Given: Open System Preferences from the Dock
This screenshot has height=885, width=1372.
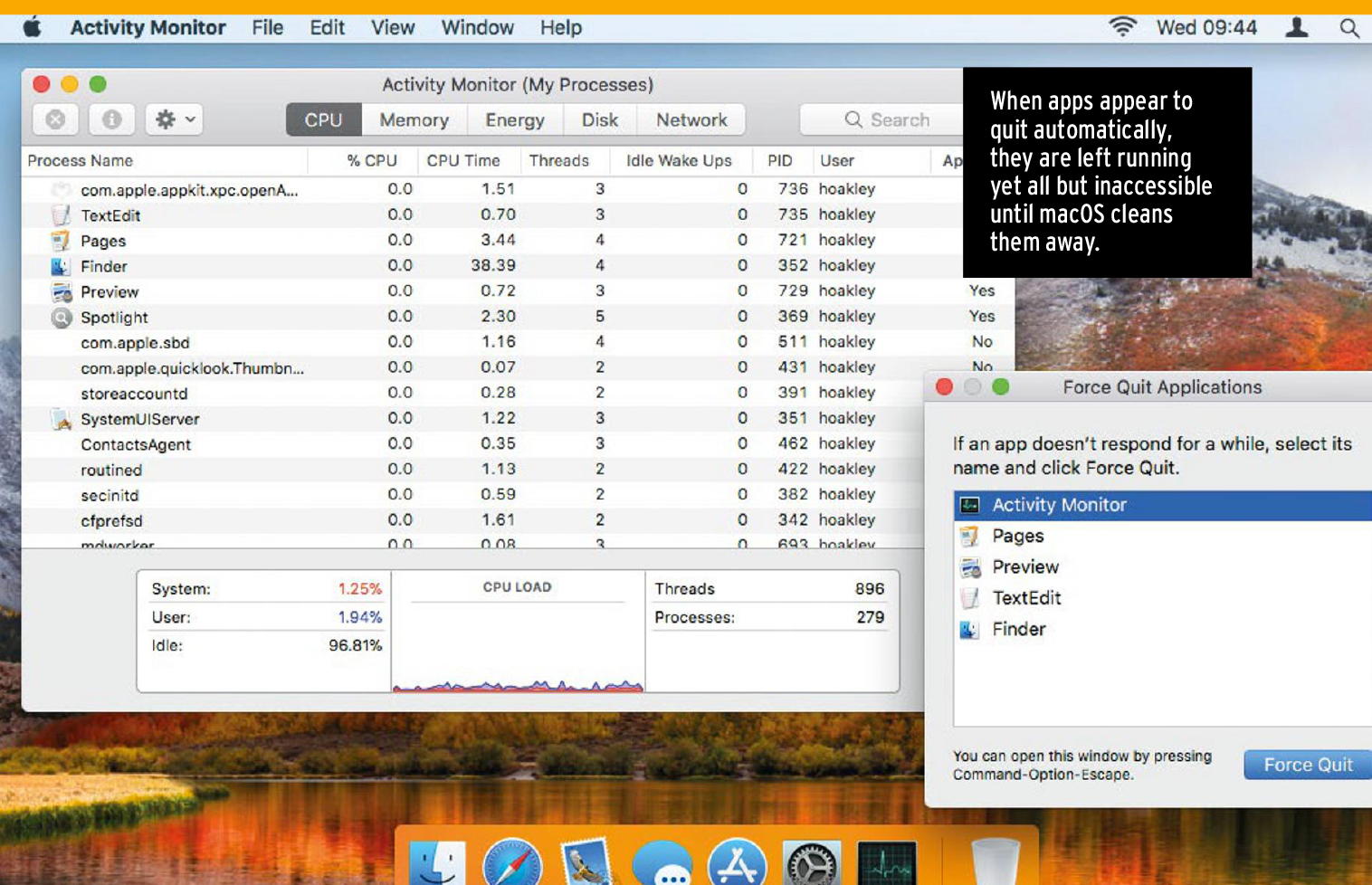Looking at the screenshot, I should (x=812, y=862).
